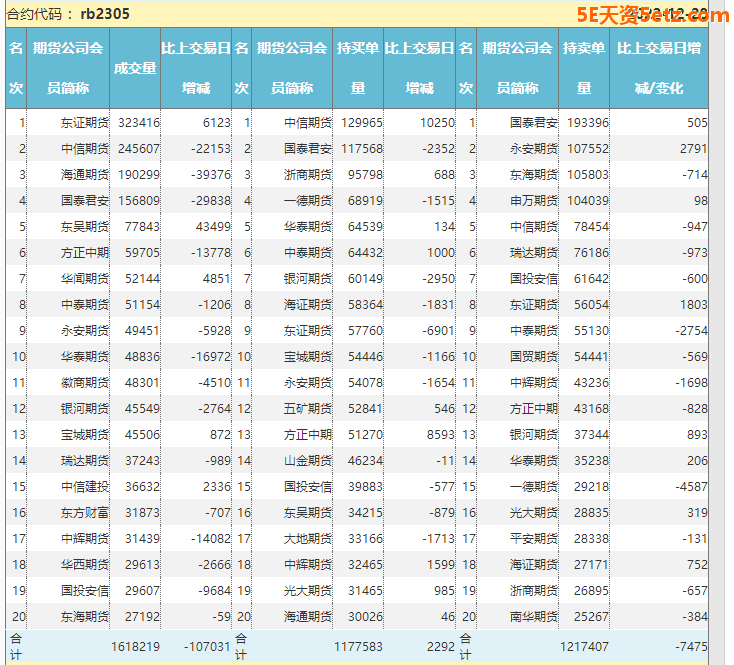The height and width of the screenshot is (665, 734).
Task: Click short change value -4587
Action: 691,487
